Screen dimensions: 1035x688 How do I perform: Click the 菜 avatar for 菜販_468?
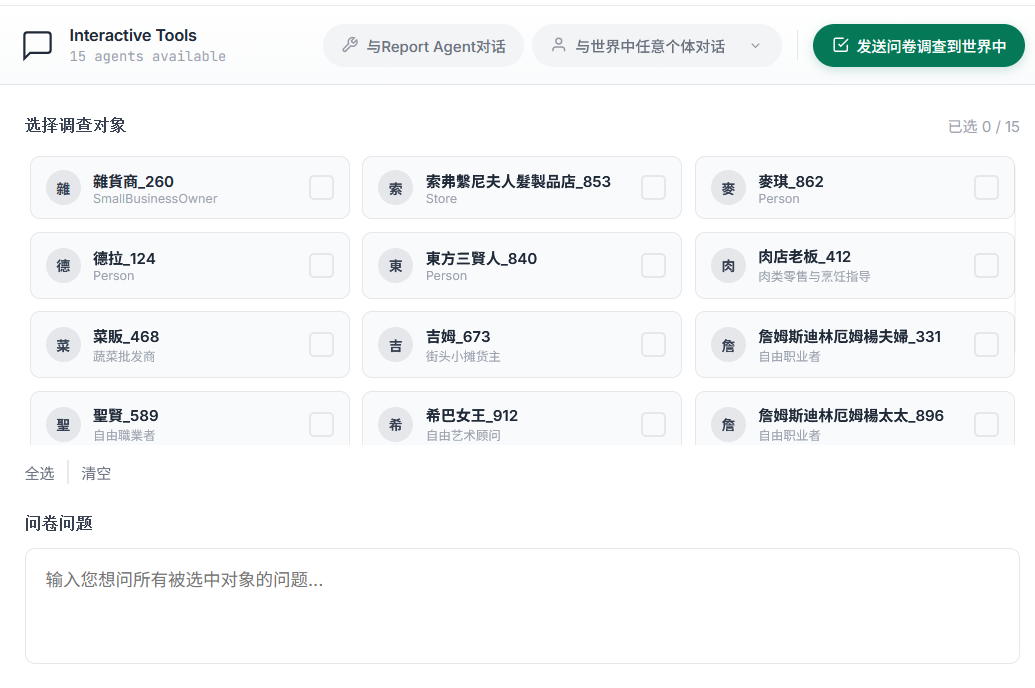pos(63,345)
